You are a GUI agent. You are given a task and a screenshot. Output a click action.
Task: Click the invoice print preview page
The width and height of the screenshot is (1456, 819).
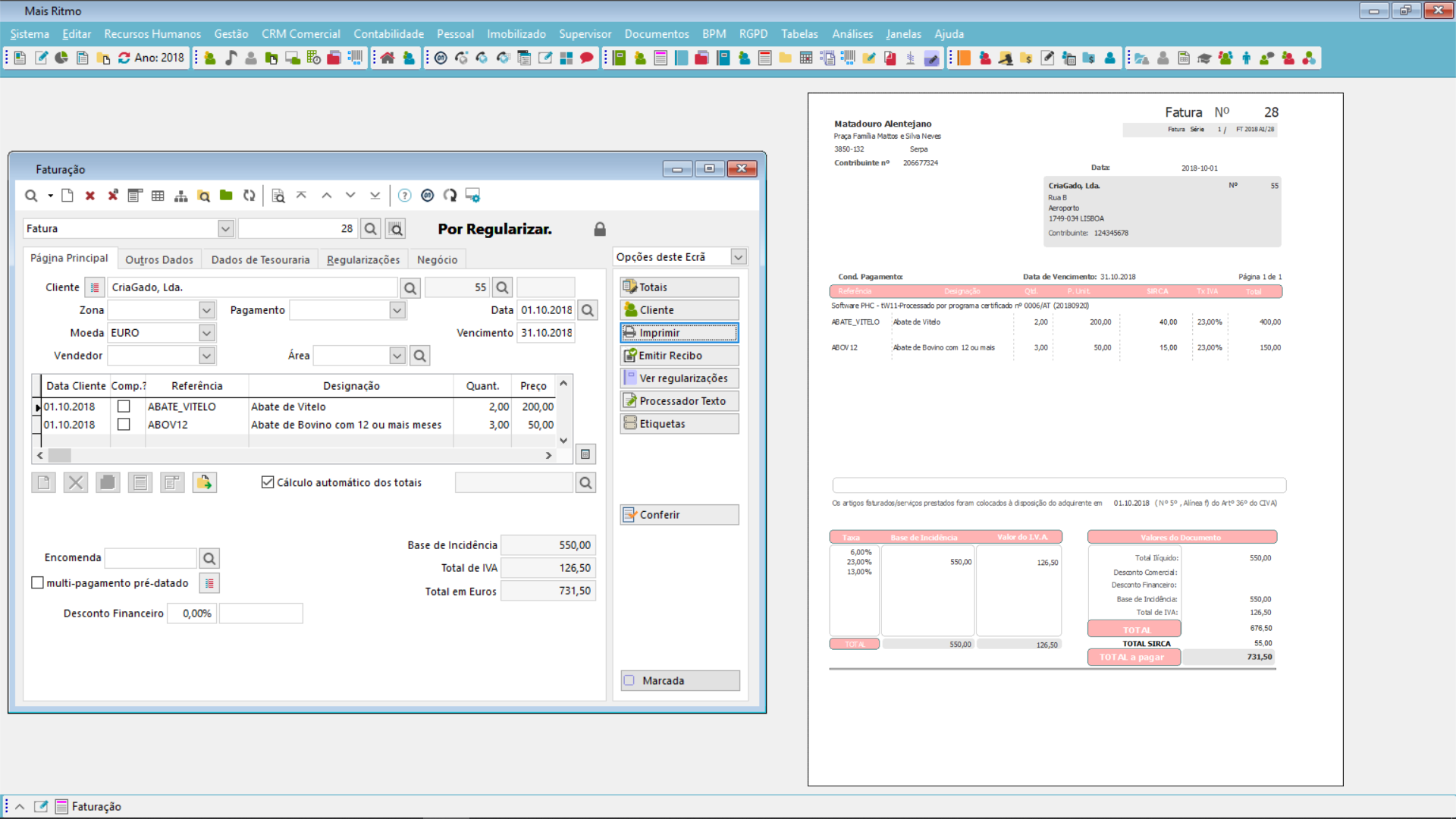tap(1075, 439)
